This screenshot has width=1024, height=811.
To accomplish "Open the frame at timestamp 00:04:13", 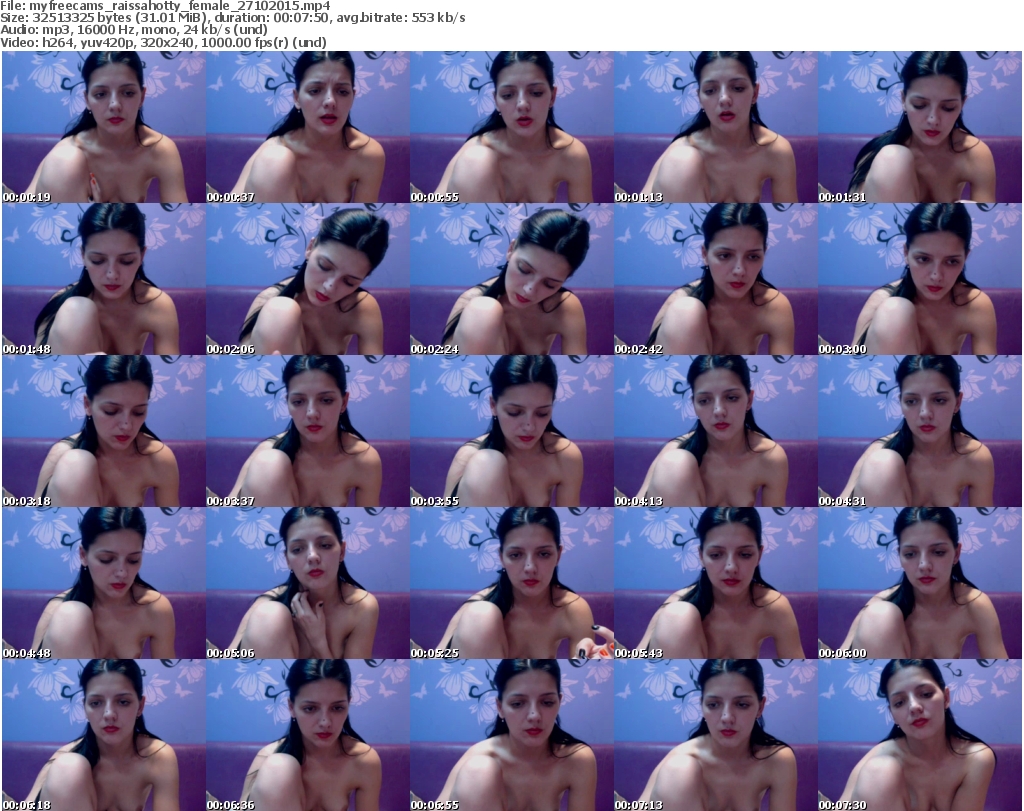I will coord(716,431).
